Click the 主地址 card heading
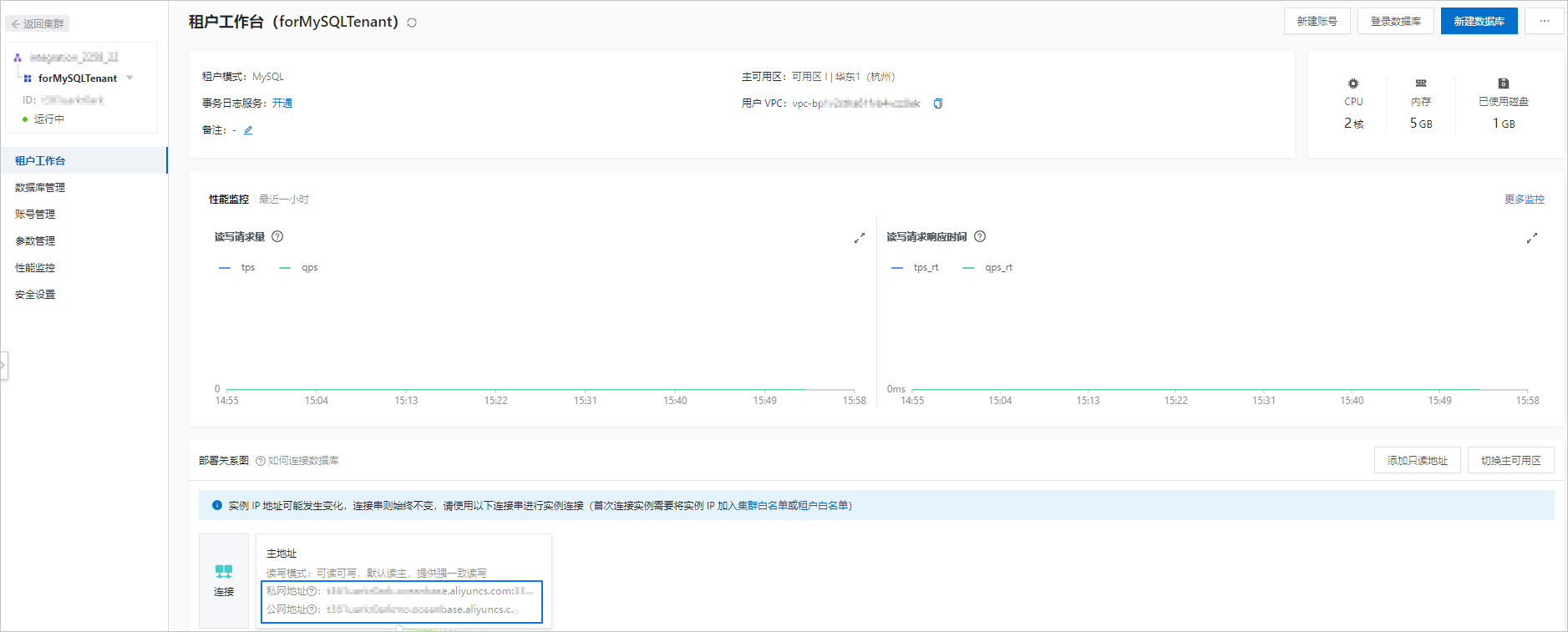The height and width of the screenshot is (632, 1568). pyautogui.click(x=282, y=554)
